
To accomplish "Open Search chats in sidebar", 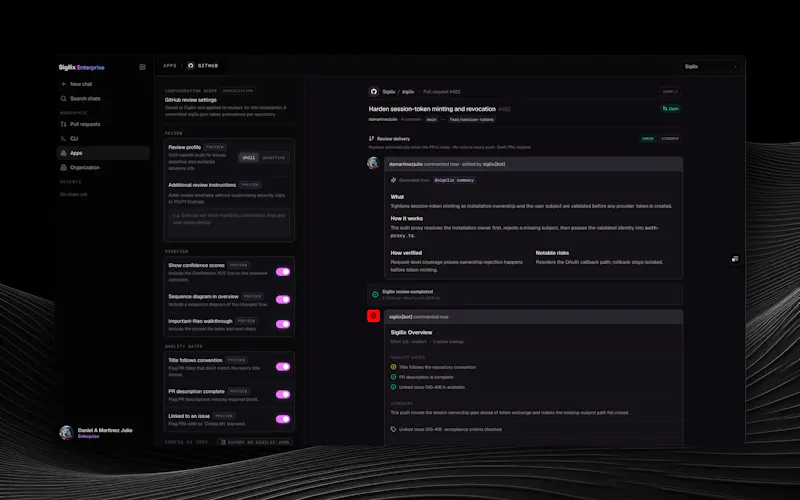I will point(103,98).
